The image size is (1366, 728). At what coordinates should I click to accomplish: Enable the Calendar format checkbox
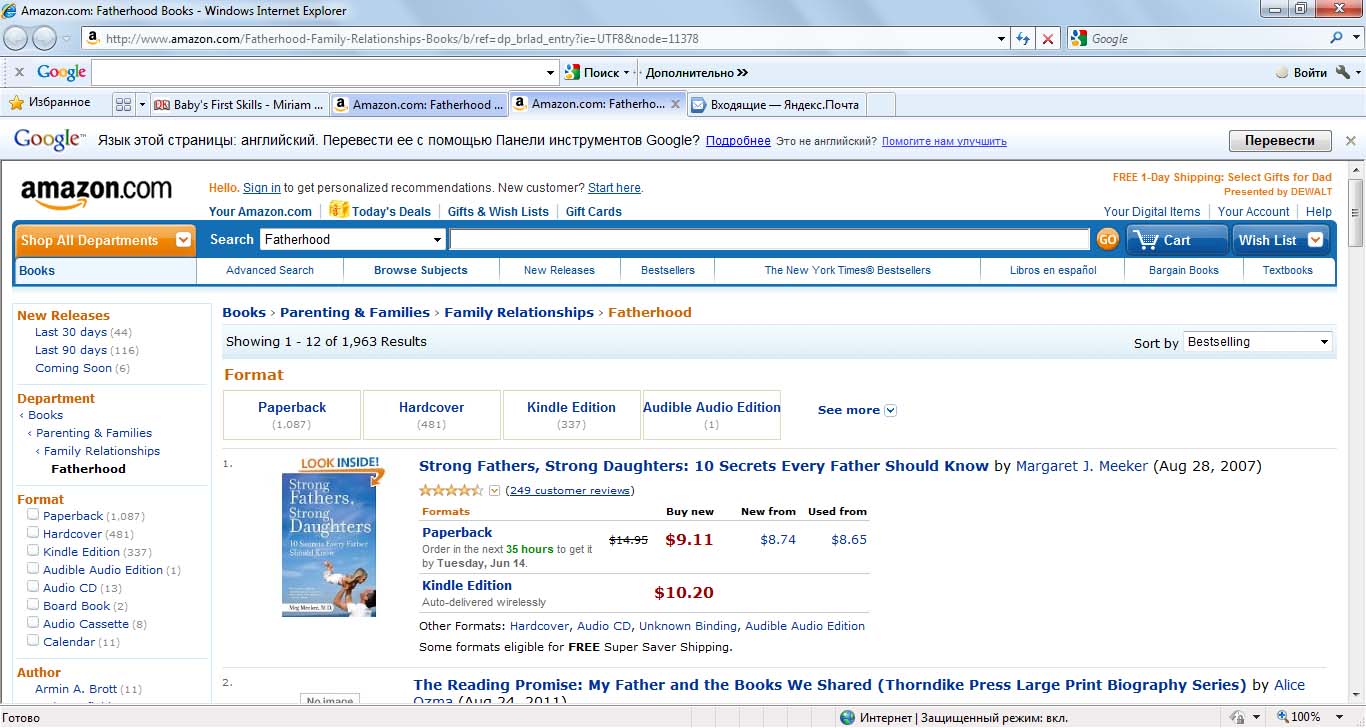(33, 641)
